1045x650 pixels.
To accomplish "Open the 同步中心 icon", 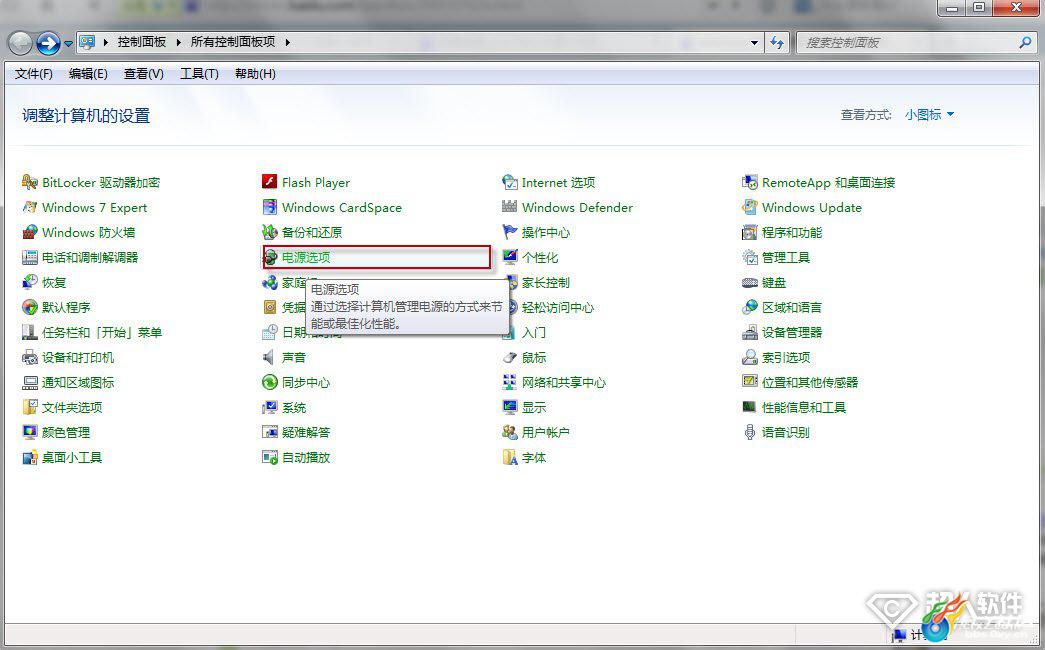I will [x=269, y=382].
